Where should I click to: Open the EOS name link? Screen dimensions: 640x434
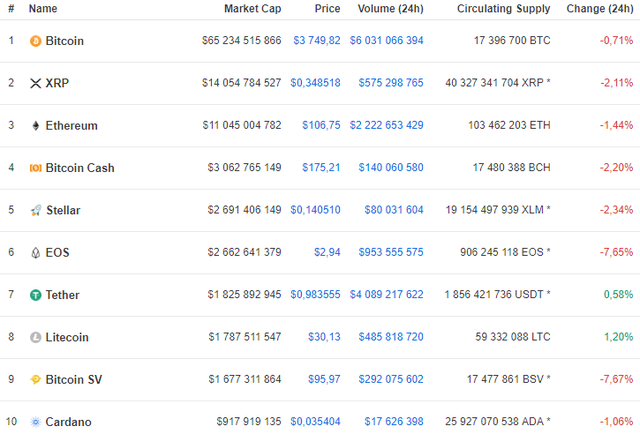57,253
